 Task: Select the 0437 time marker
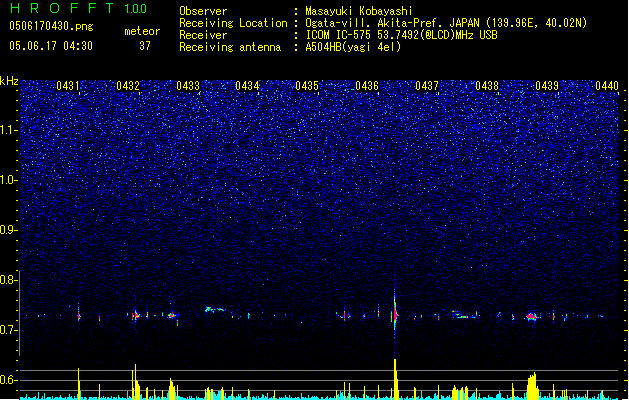tap(427, 86)
